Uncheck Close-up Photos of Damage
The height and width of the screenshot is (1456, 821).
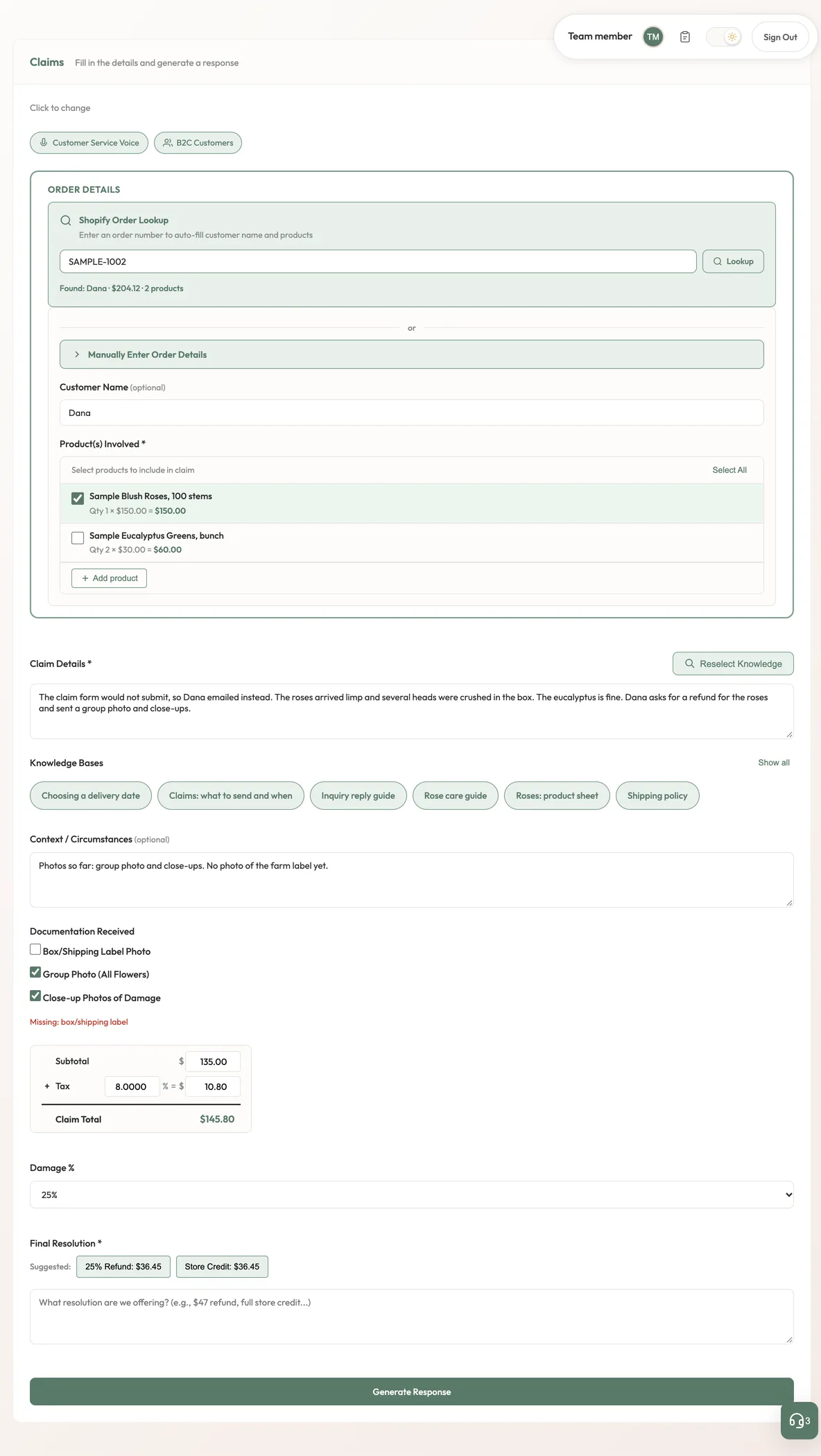click(x=35, y=996)
